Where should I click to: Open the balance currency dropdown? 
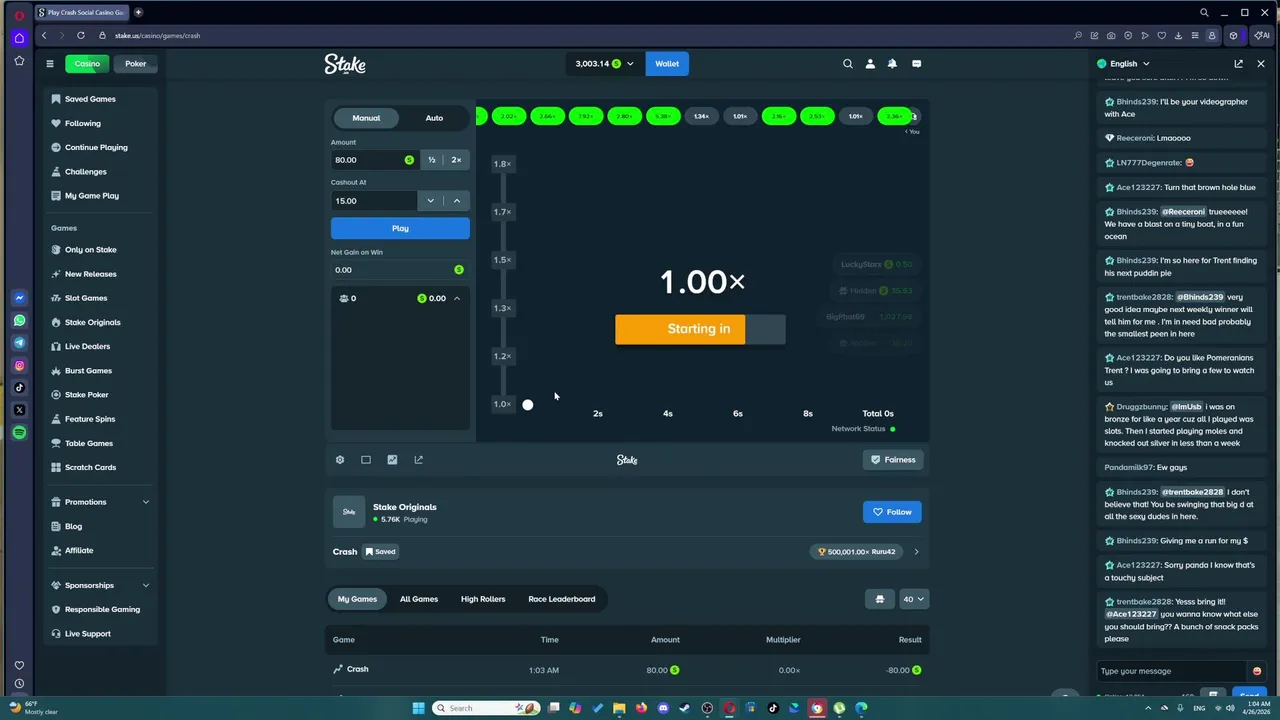point(605,64)
